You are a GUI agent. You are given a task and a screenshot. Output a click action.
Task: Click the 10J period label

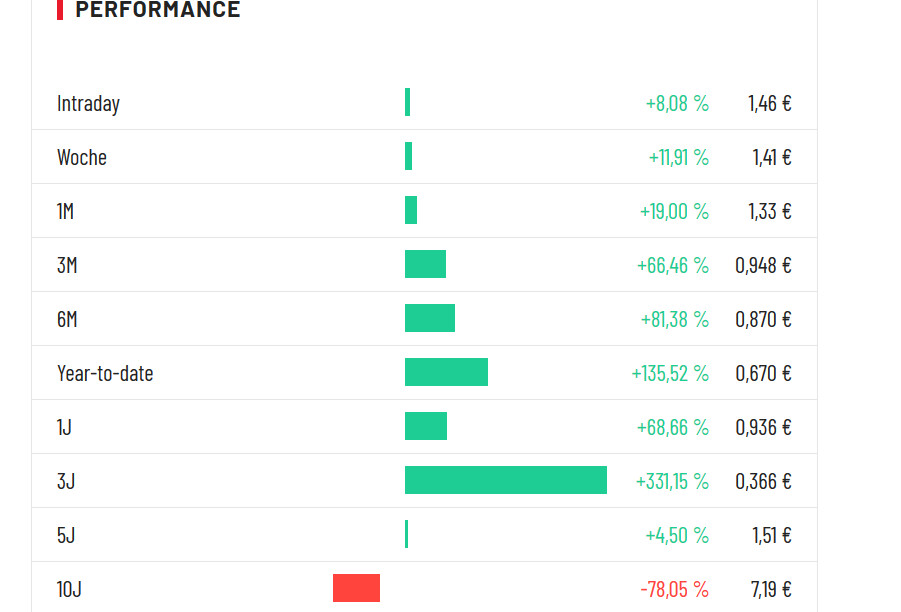[x=69, y=590]
